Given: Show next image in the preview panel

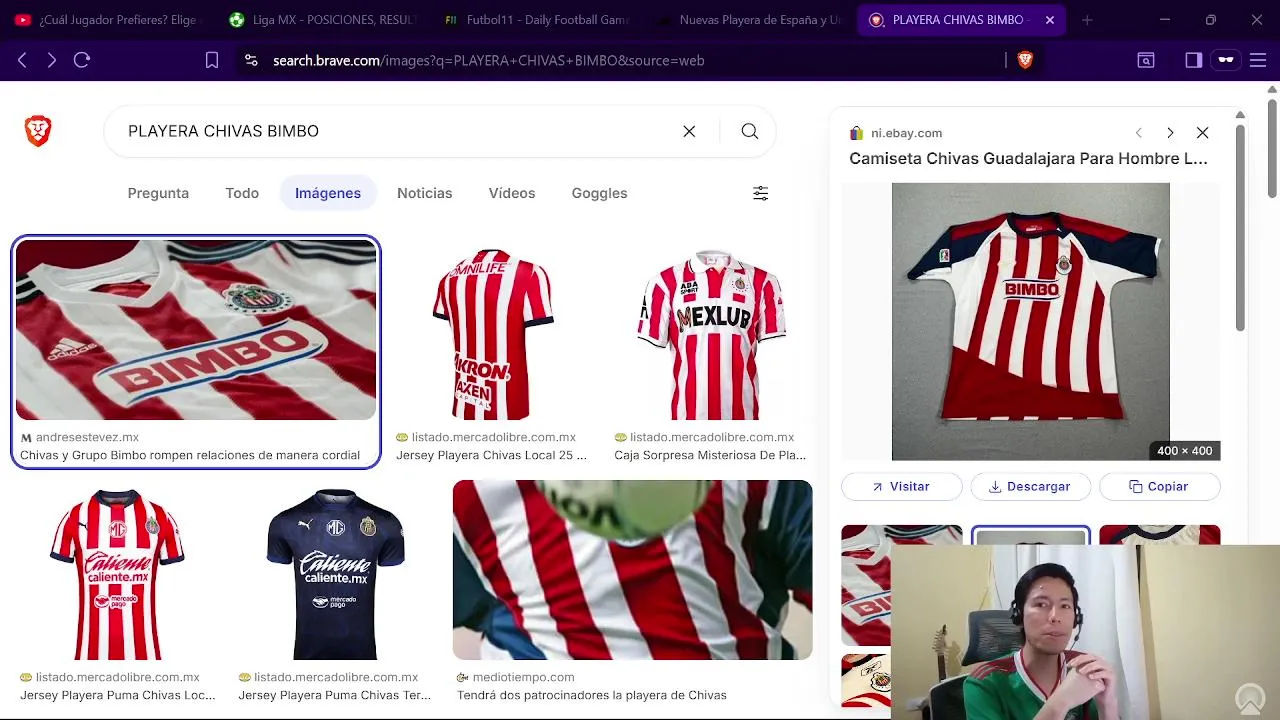Looking at the screenshot, I should (1170, 133).
